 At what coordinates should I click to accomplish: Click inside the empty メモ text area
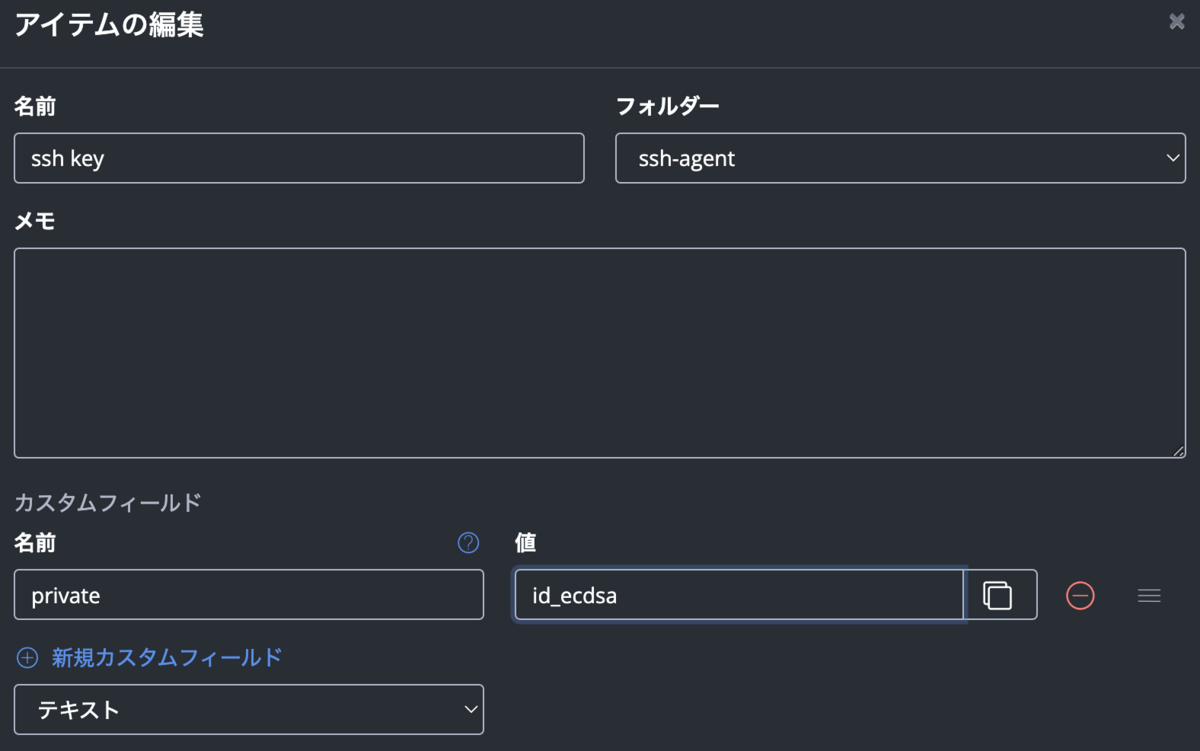[x=600, y=352]
